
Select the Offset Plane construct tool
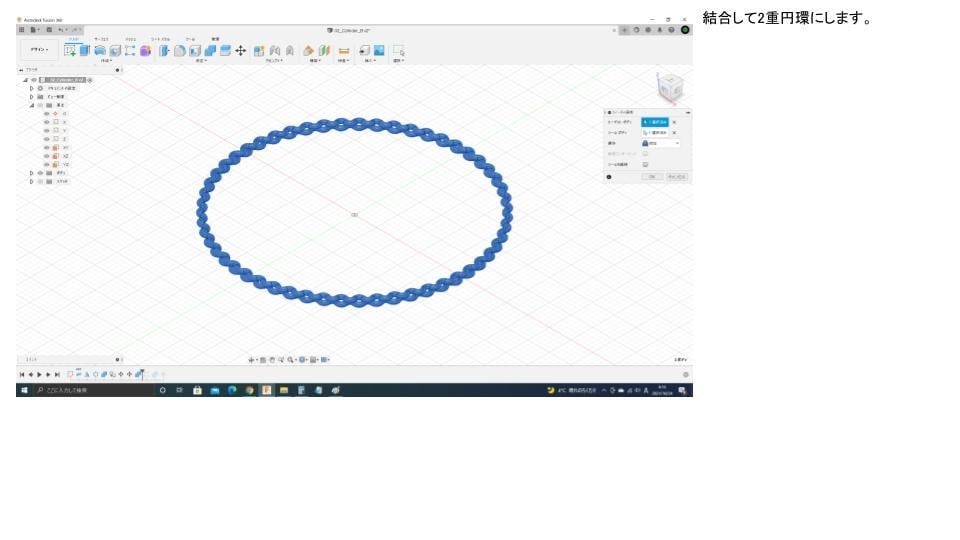pyautogui.click(x=309, y=51)
